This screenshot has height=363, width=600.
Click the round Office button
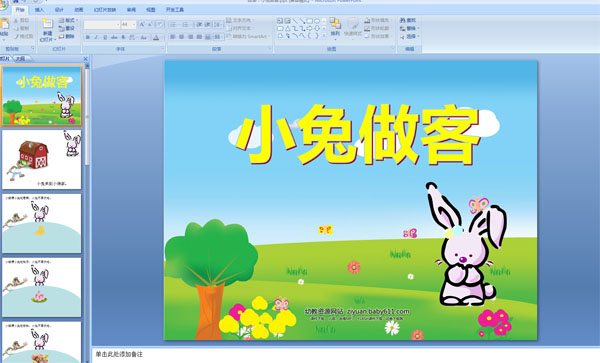pyautogui.click(x=2, y=4)
